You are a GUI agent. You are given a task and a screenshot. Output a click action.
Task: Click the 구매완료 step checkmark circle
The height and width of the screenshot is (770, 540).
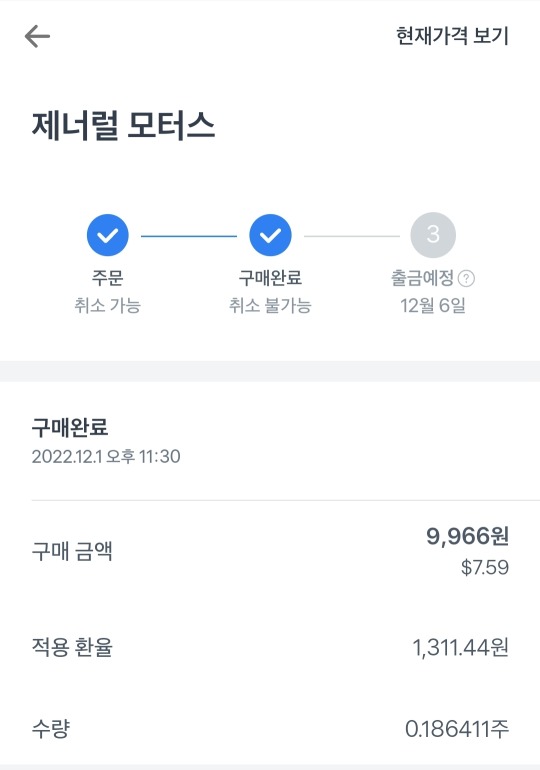point(270,235)
